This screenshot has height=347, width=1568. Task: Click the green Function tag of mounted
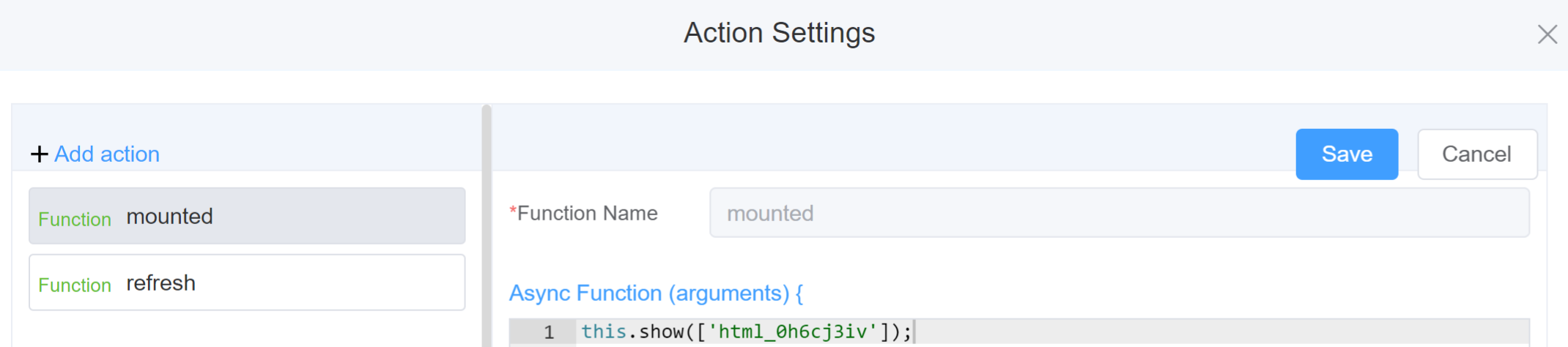(75, 219)
